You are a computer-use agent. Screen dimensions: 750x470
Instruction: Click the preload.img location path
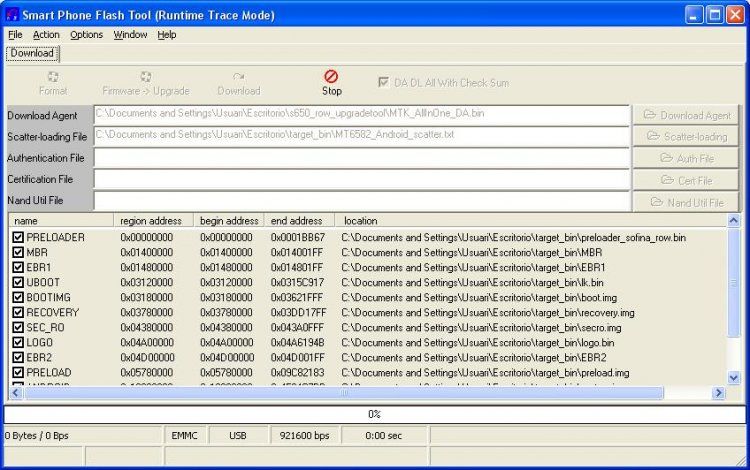[485, 373]
